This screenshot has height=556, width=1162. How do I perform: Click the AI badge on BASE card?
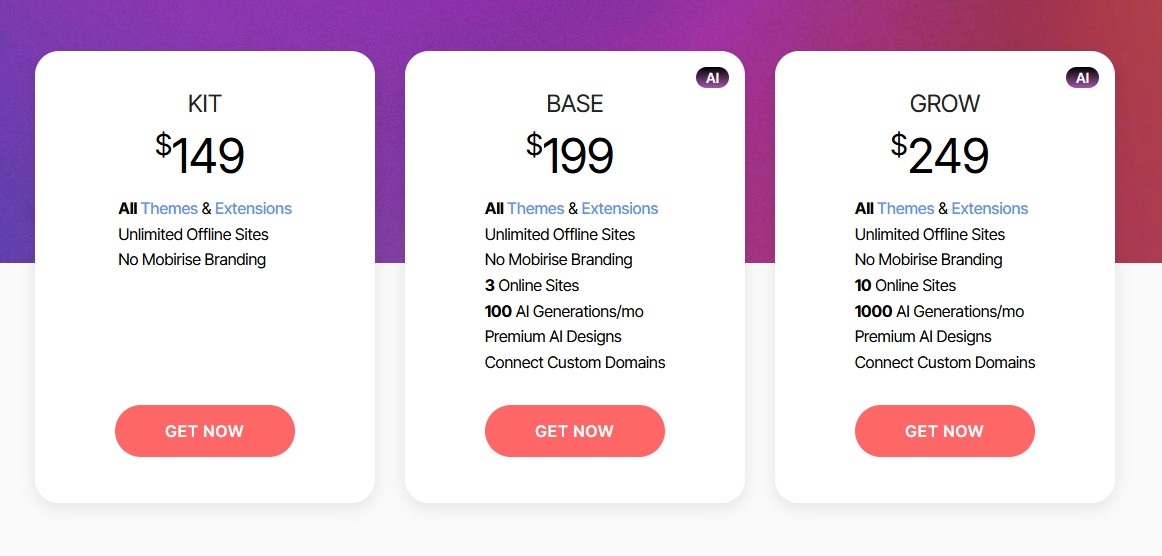coord(712,78)
